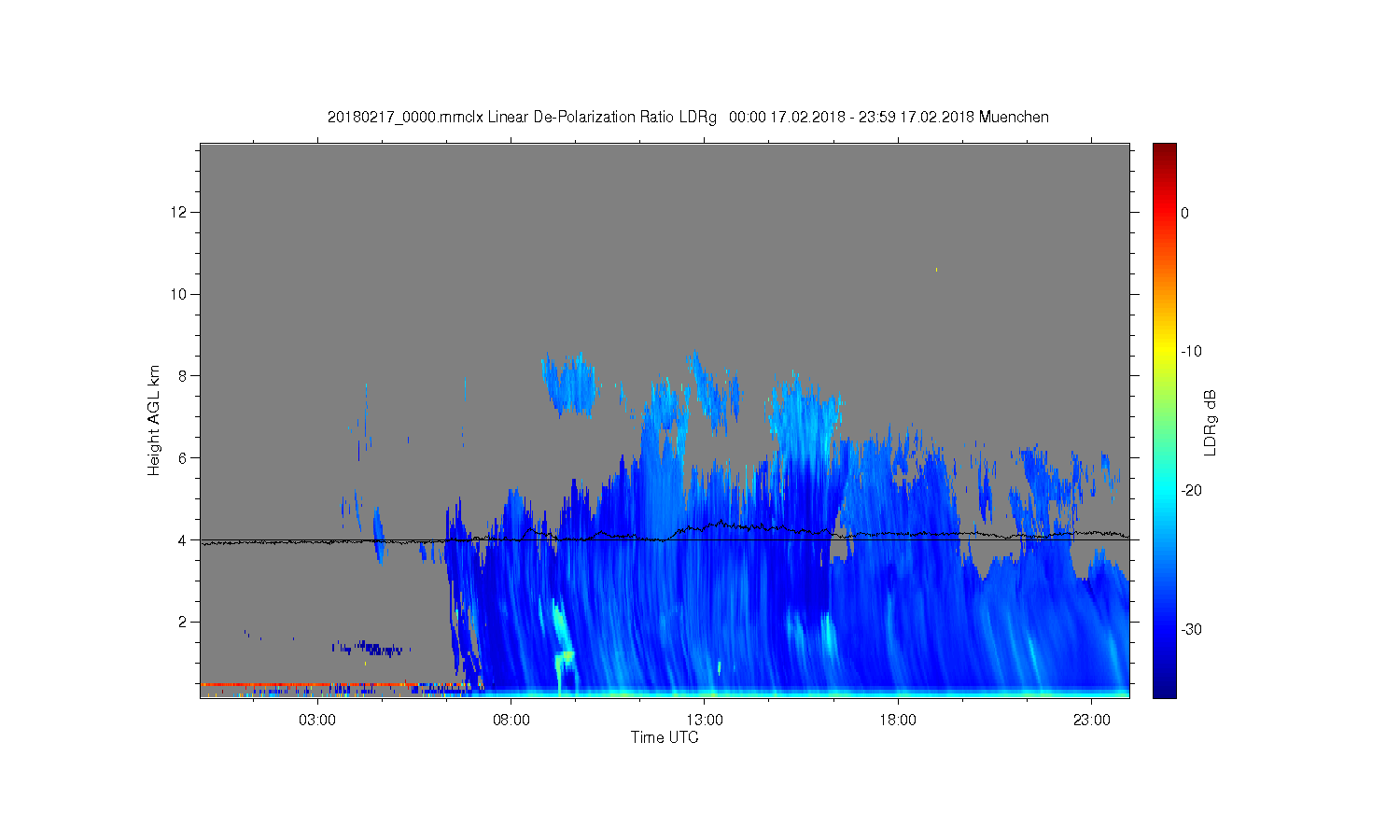The height and width of the screenshot is (840, 1400).
Task: Click the "Muenchen" location in the title
Action: (x=1014, y=118)
